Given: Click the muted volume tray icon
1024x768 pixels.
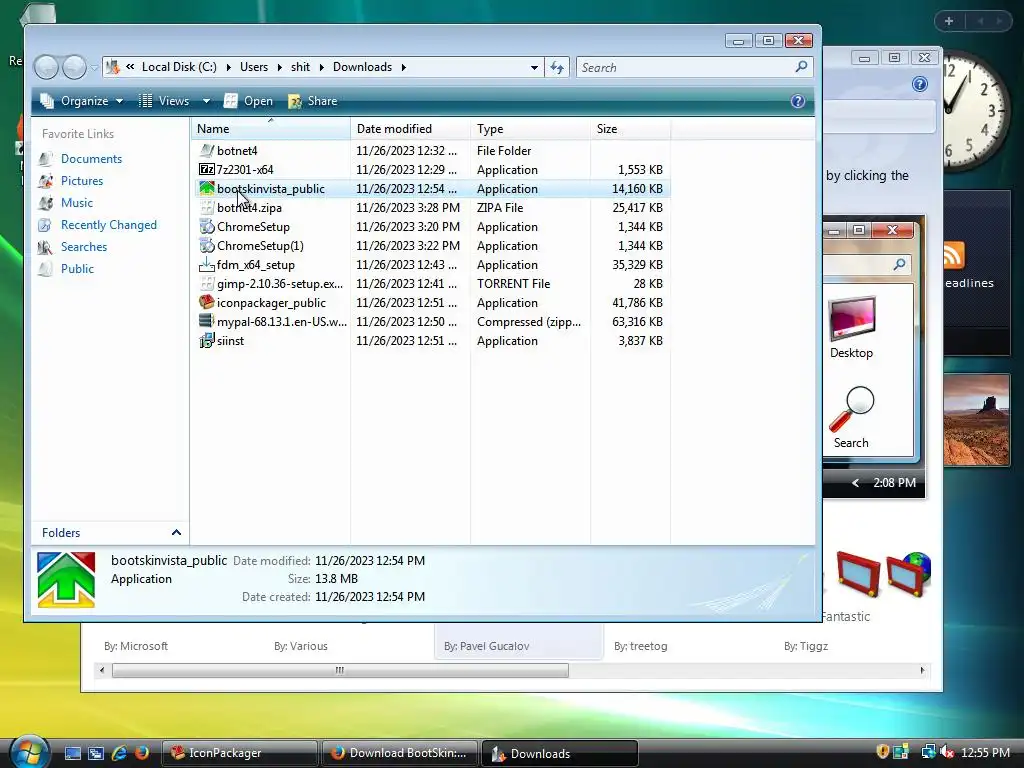Looking at the screenshot, I should 947,752.
